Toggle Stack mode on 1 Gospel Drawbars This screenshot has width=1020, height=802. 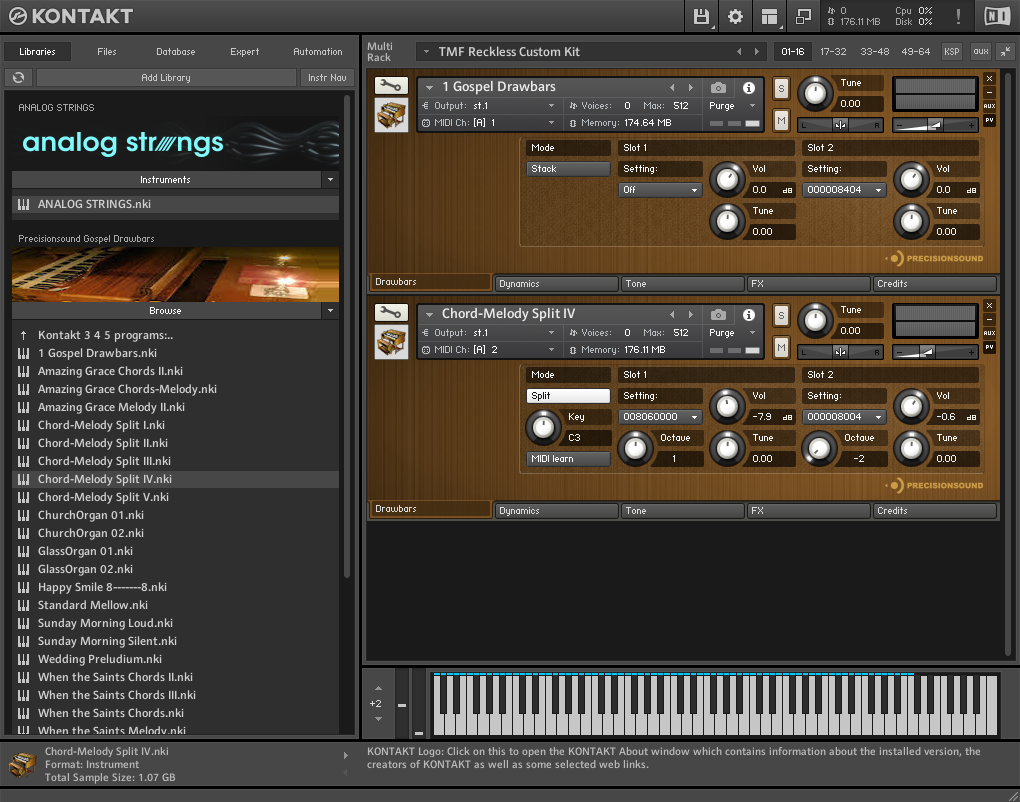[x=568, y=168]
